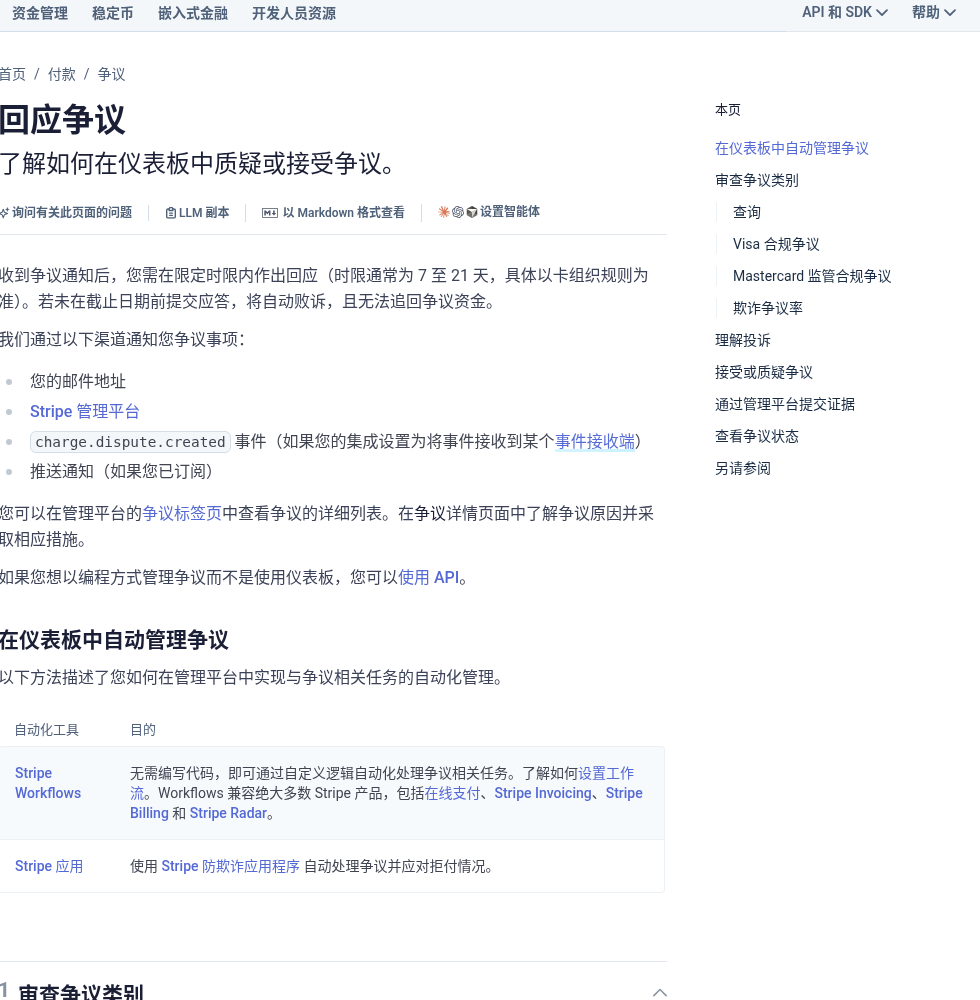Jump to 查看争议状态 in outline
The width and height of the screenshot is (980, 1000).
[757, 436]
